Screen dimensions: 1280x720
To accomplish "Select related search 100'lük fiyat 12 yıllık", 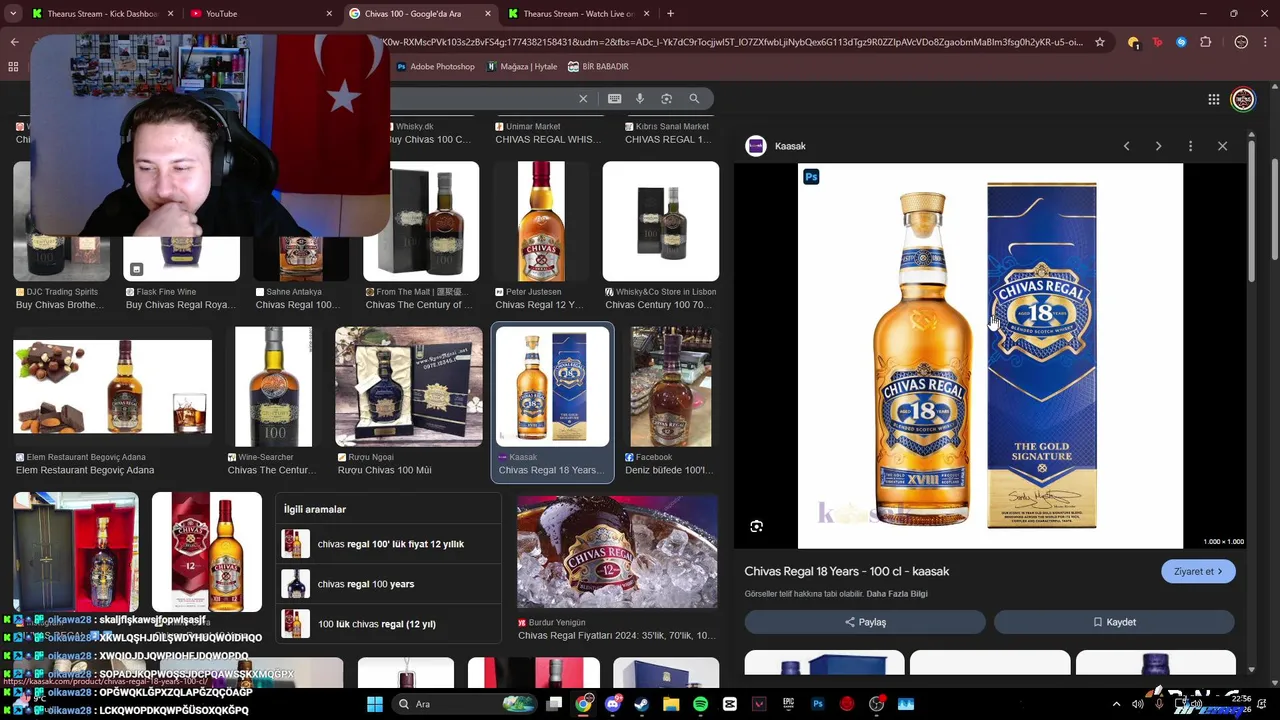I will coord(388,544).
